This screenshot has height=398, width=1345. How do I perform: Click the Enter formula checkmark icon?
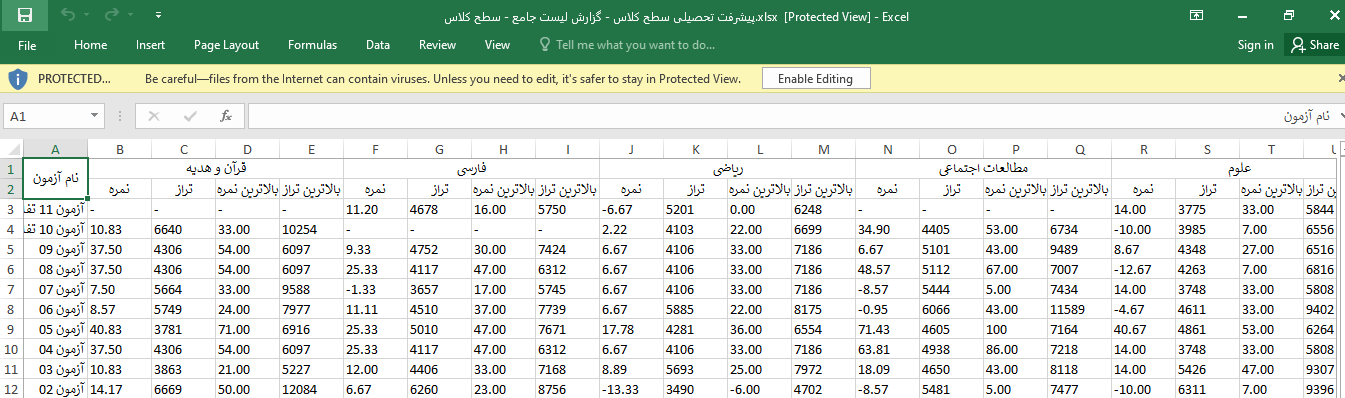[189, 116]
